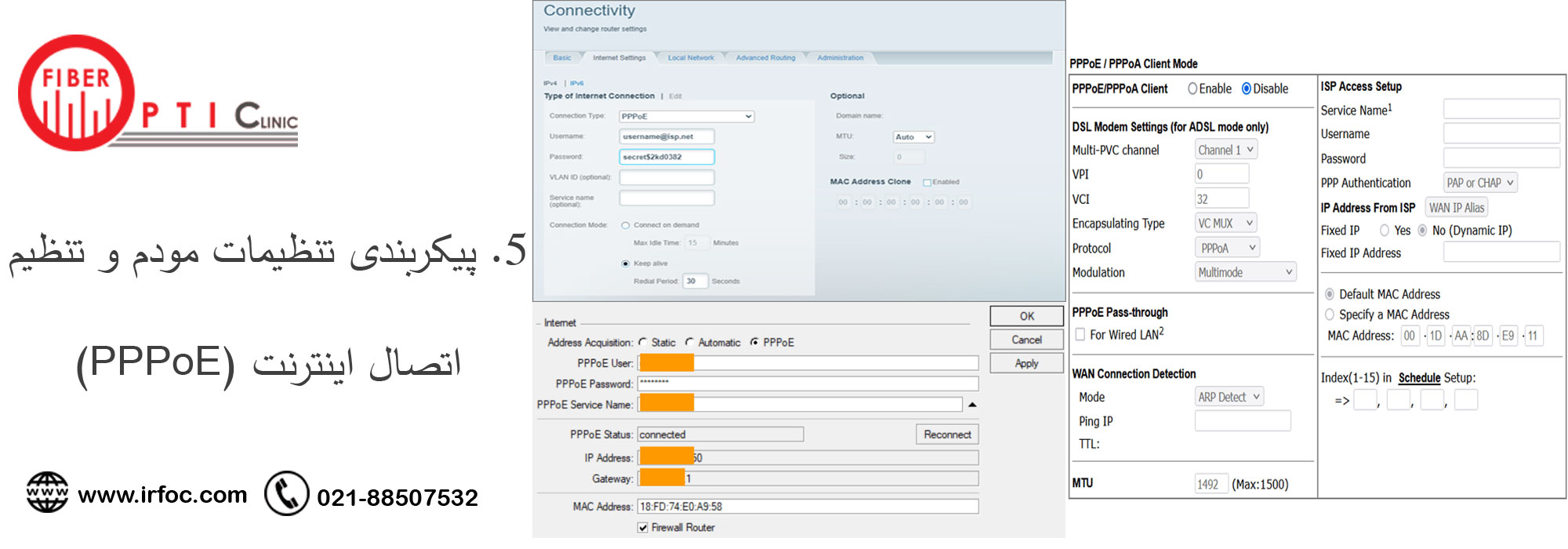The width and height of the screenshot is (1568, 549).
Task: Switch to the Internet Settings tab
Action: pos(619,58)
